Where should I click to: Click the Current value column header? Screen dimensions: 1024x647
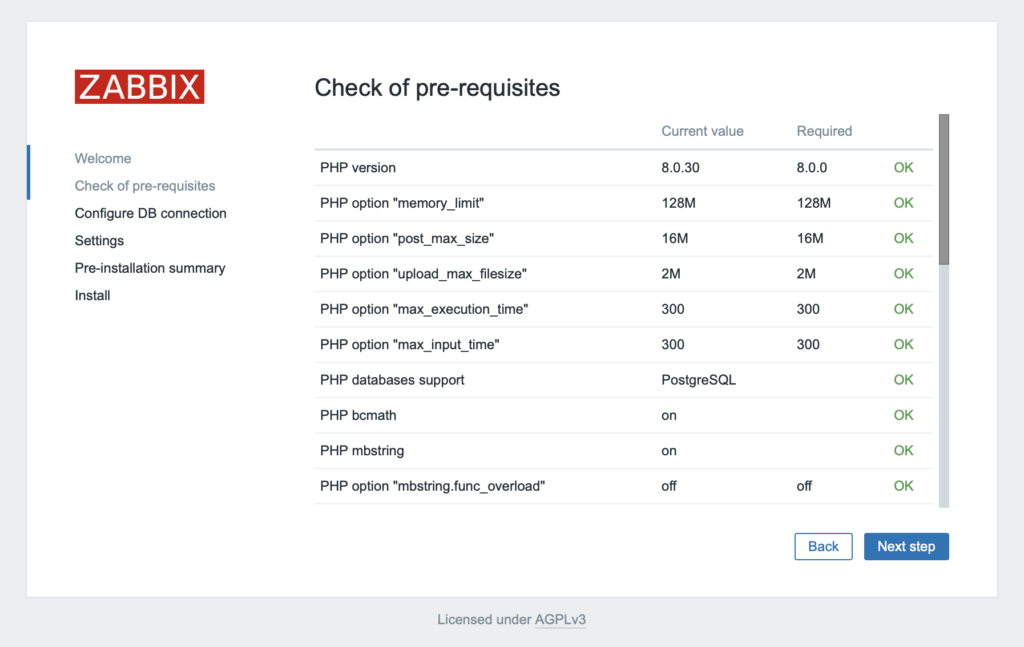(x=702, y=131)
